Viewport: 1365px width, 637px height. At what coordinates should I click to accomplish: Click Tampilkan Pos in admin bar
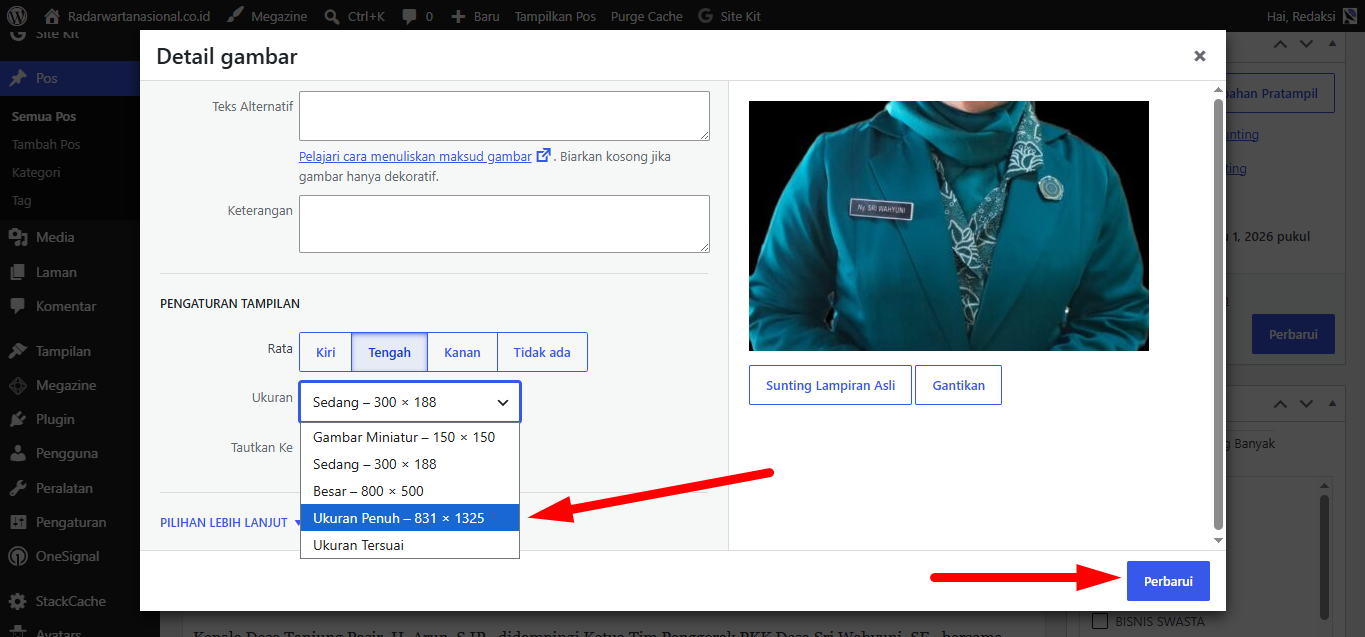click(555, 16)
